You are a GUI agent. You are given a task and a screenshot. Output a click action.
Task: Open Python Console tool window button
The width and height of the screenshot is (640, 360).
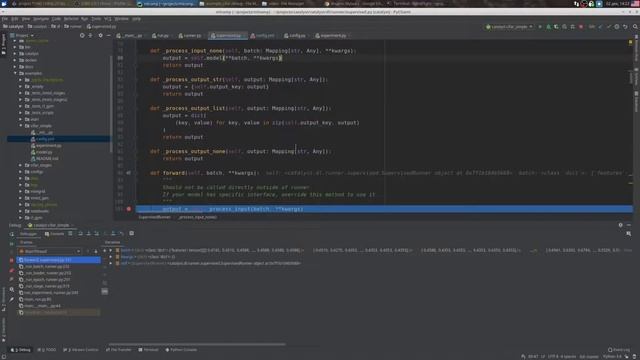pos(181,350)
